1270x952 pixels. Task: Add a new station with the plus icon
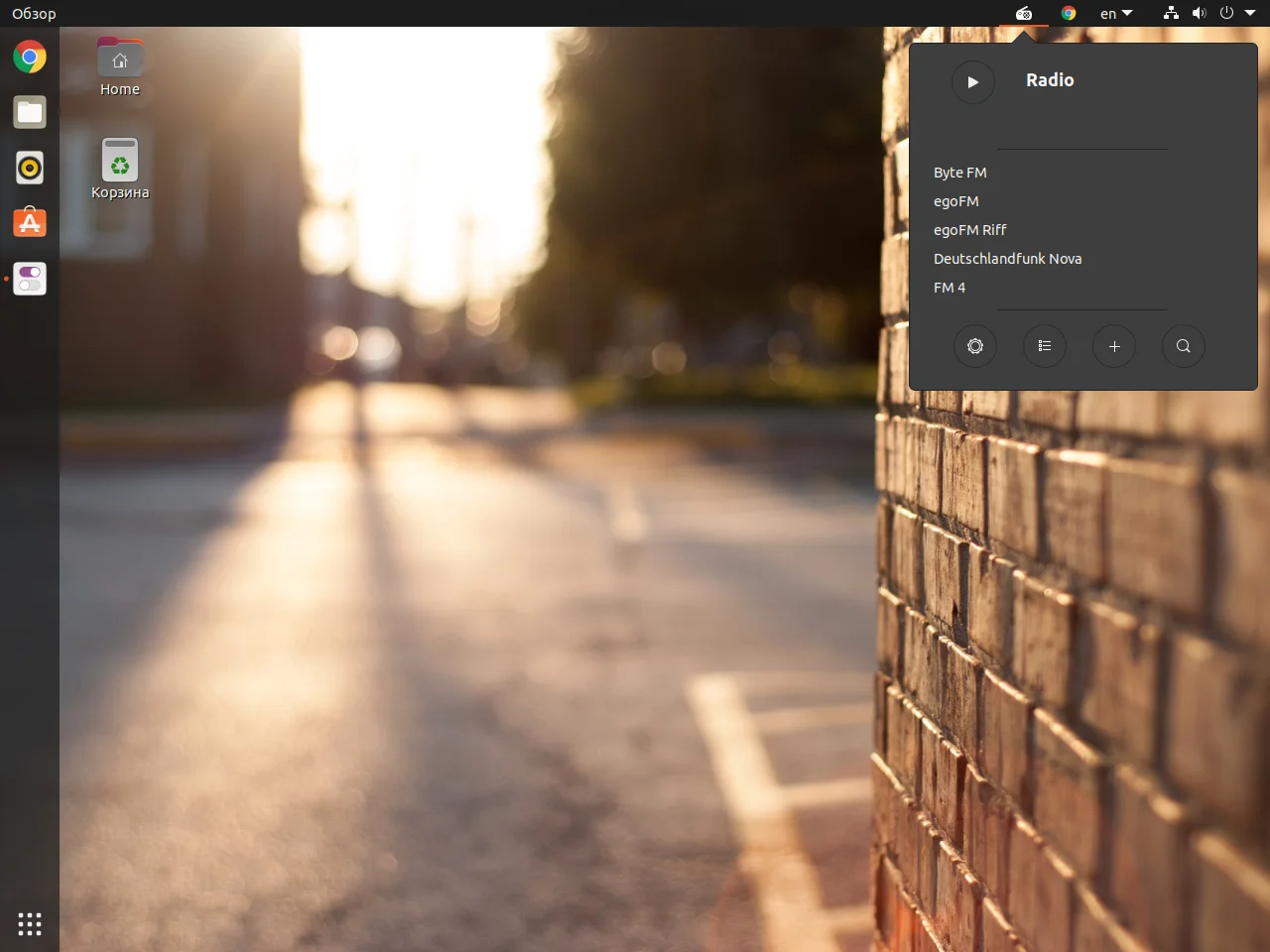1114,346
